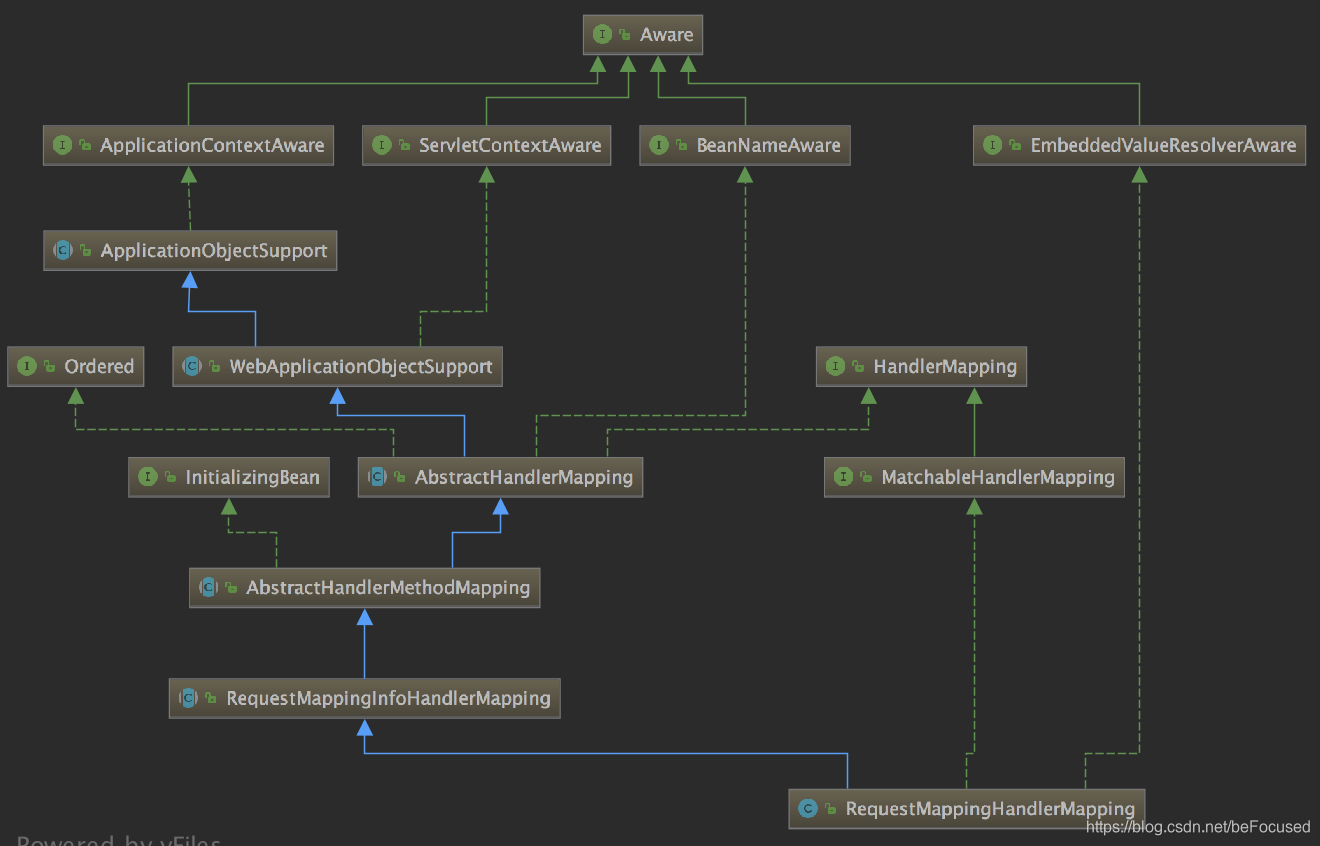The image size is (1320, 846).
Task: Select the ServletContextAware node
Action: pos(486,145)
